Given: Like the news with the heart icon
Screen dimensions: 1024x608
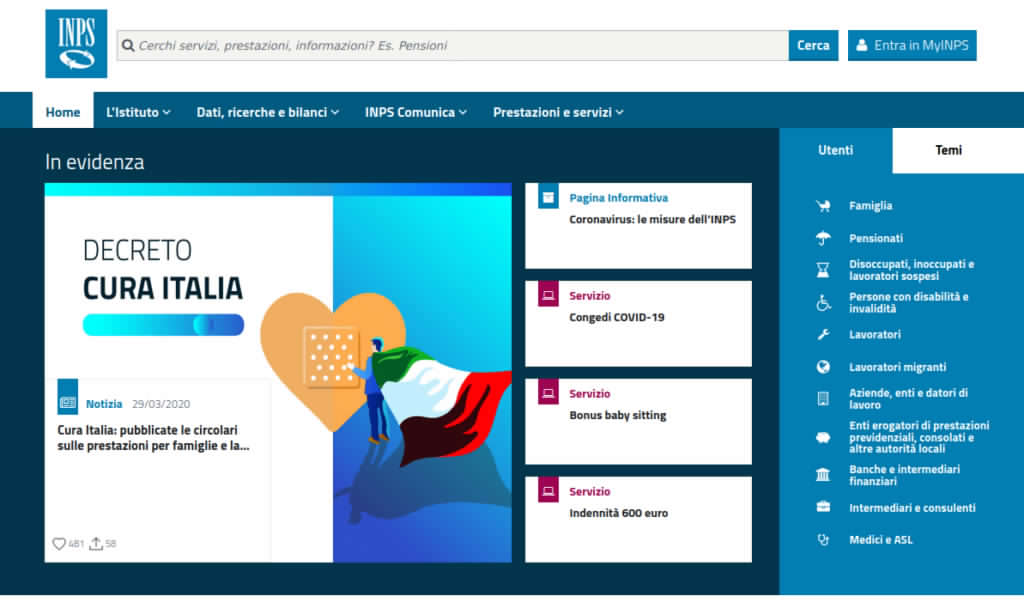Looking at the screenshot, I should point(59,543).
